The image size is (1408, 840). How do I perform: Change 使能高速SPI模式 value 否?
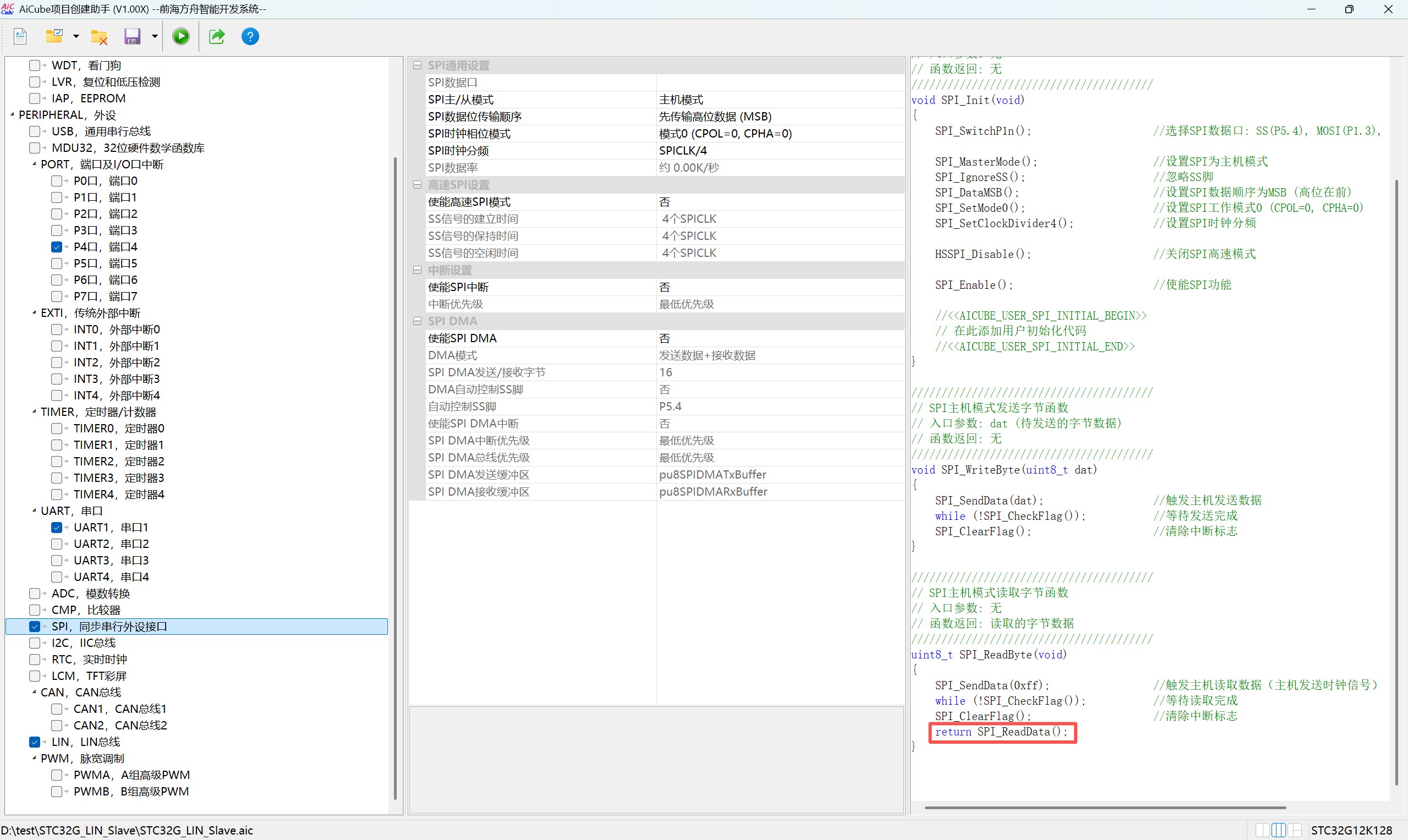point(780,202)
